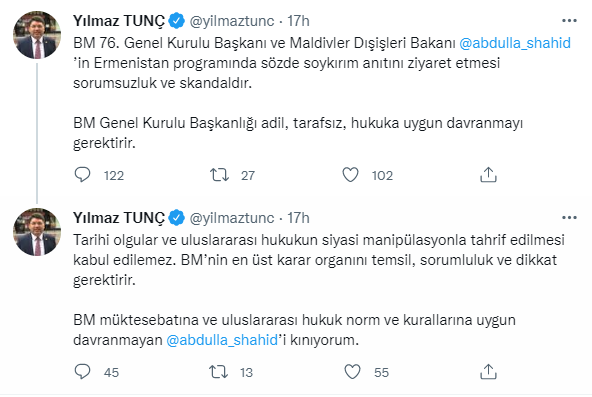Open the 17h timestamp of first tweet
The image size is (592, 397).
click(298, 21)
